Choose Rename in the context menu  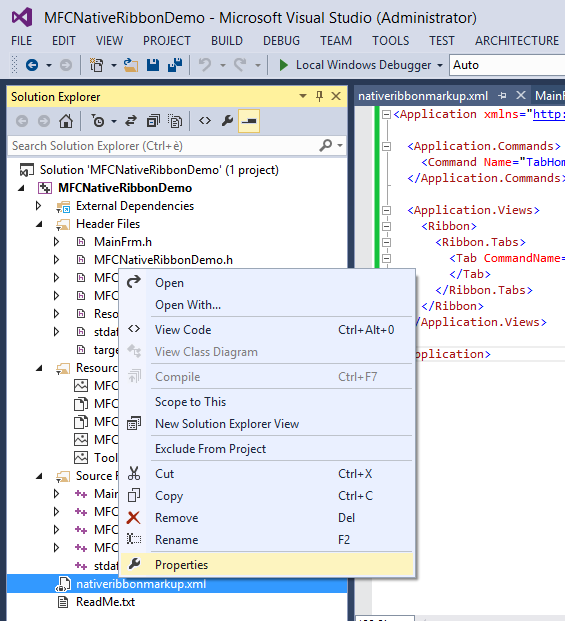[x=267, y=540]
